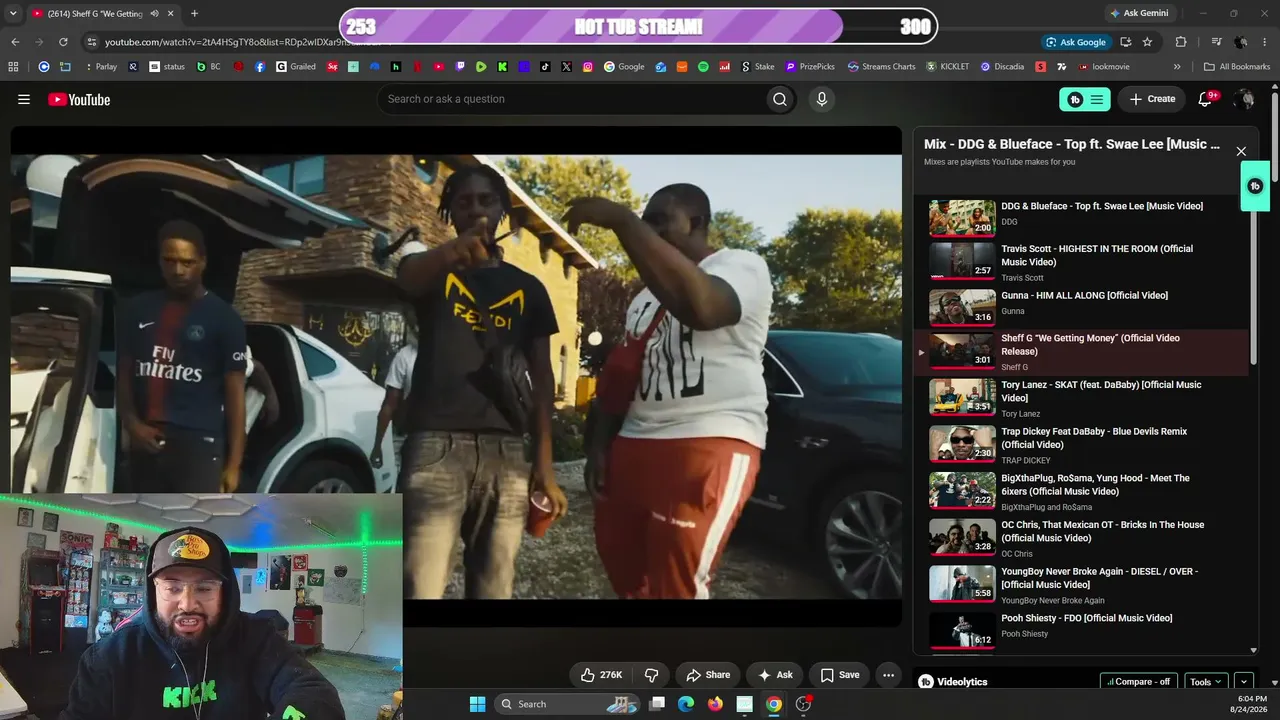Click the YouTube search input field

coord(570,99)
